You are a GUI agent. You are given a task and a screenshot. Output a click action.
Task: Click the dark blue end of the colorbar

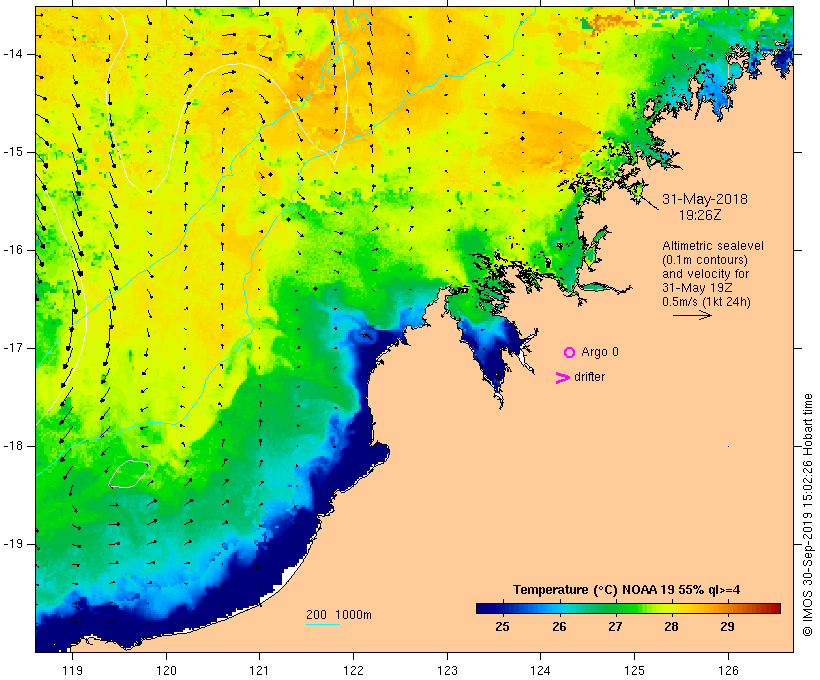(x=484, y=608)
